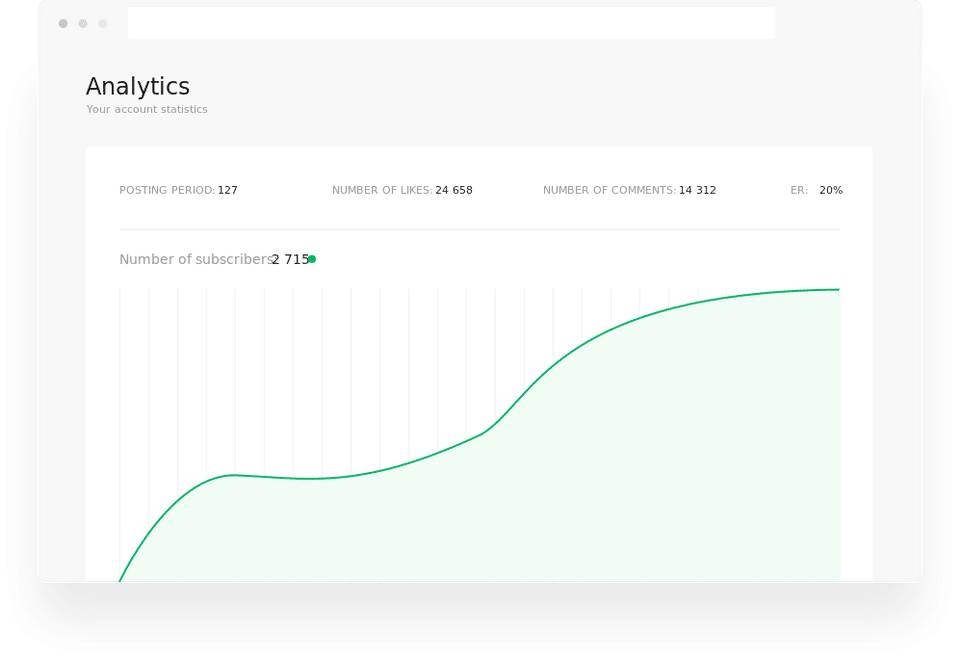Click the NUMBER OF LIKES label
Viewport: 960px width, 659px height.
(382, 190)
